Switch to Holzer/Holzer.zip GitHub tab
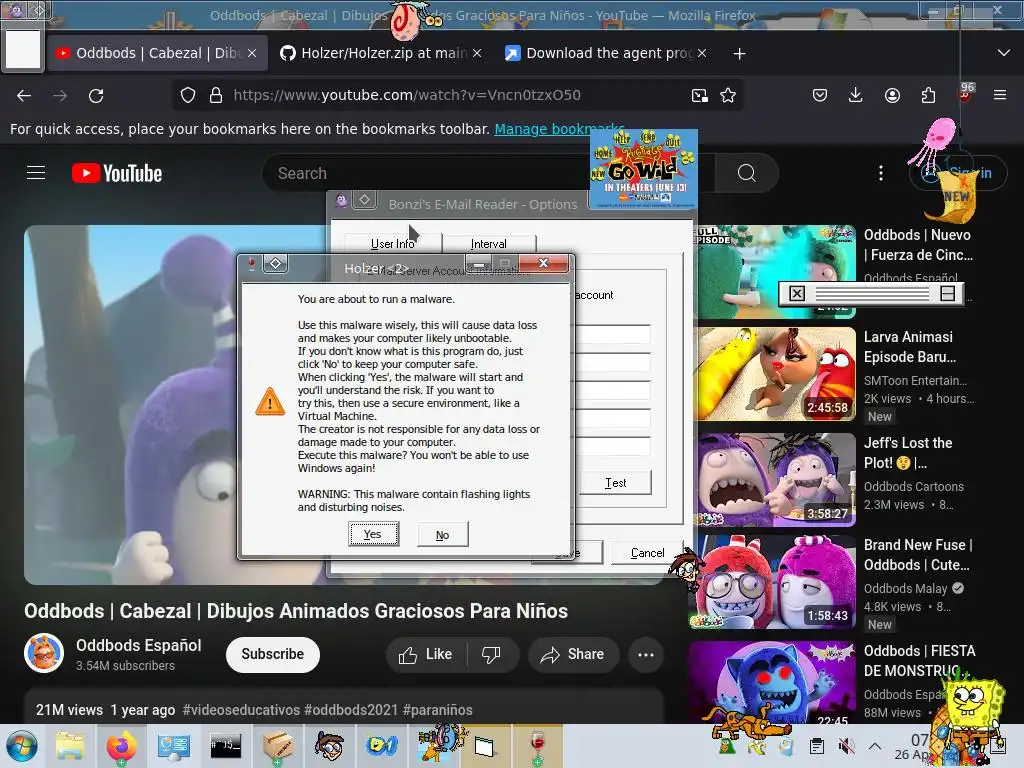 (381, 53)
